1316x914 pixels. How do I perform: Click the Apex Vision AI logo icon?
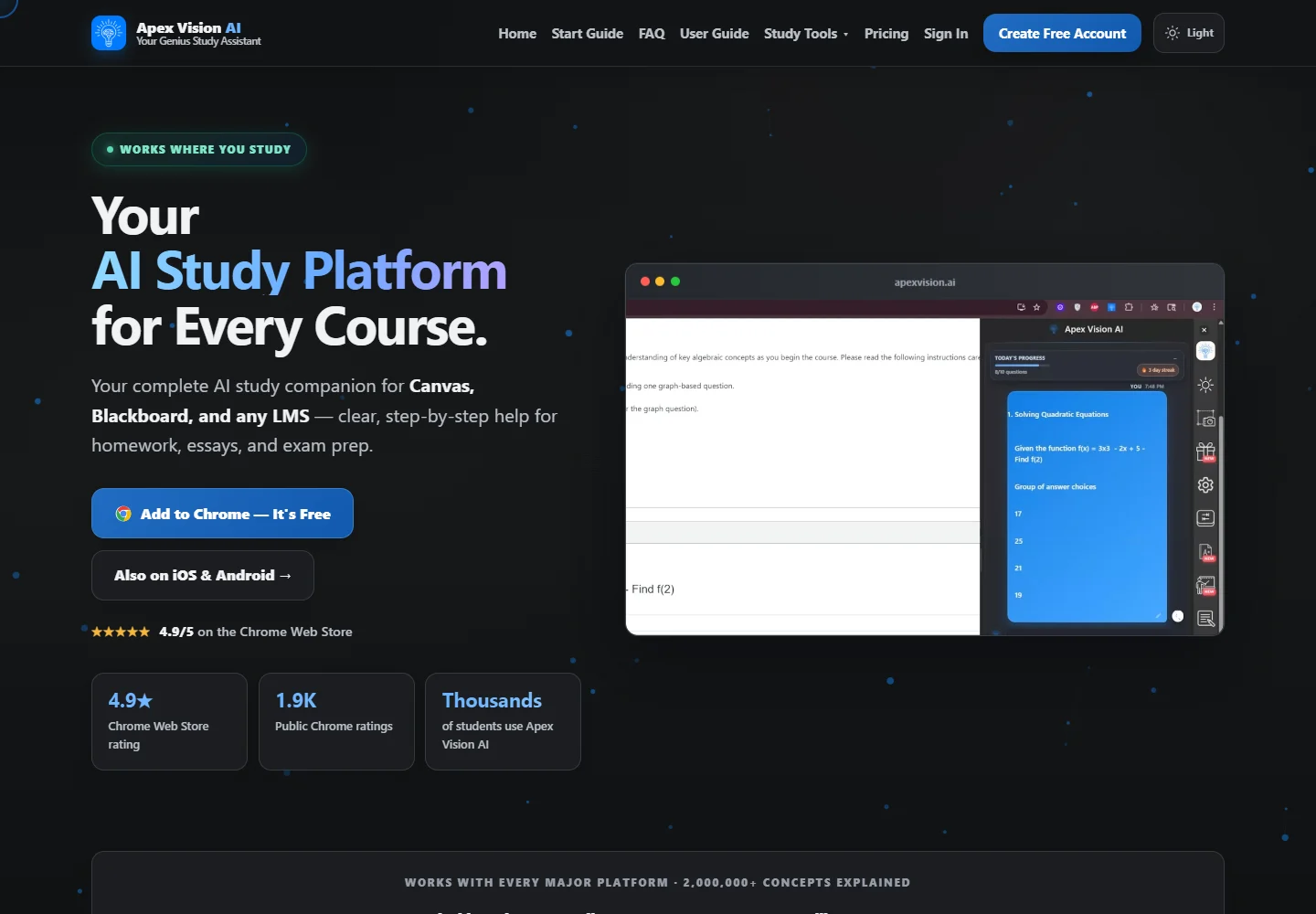coord(109,33)
